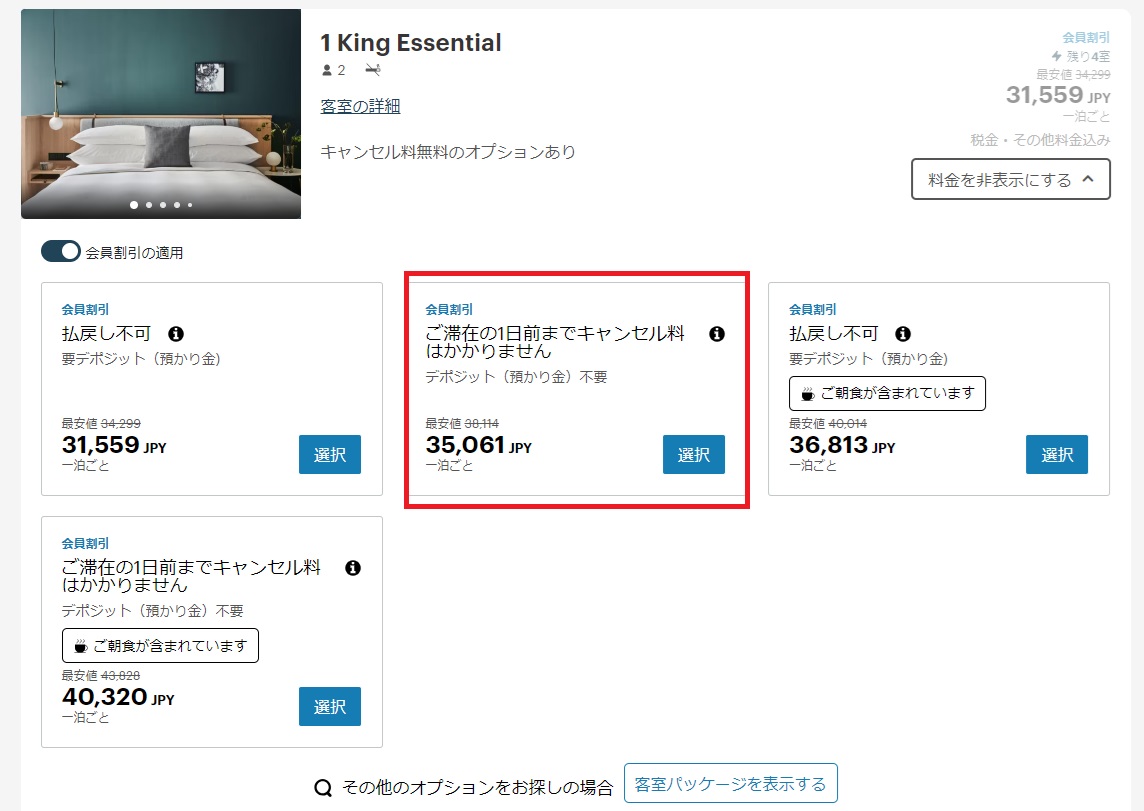Click breakfast coffee cup icon in 40,320 JPY card
Screen dimensions: 1144x811
pos(81,646)
